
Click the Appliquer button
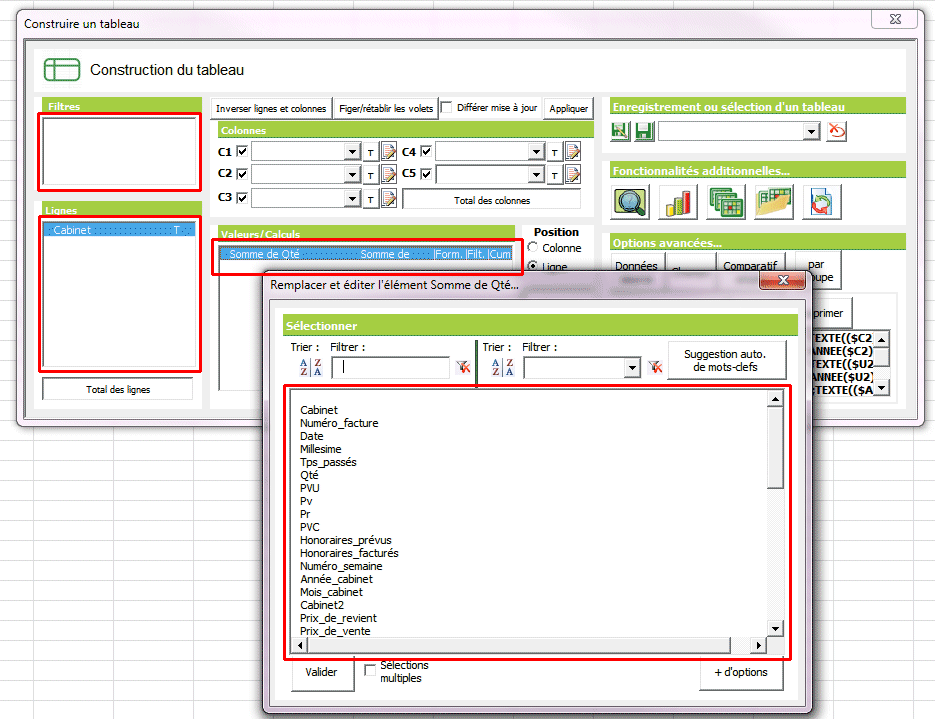point(568,109)
